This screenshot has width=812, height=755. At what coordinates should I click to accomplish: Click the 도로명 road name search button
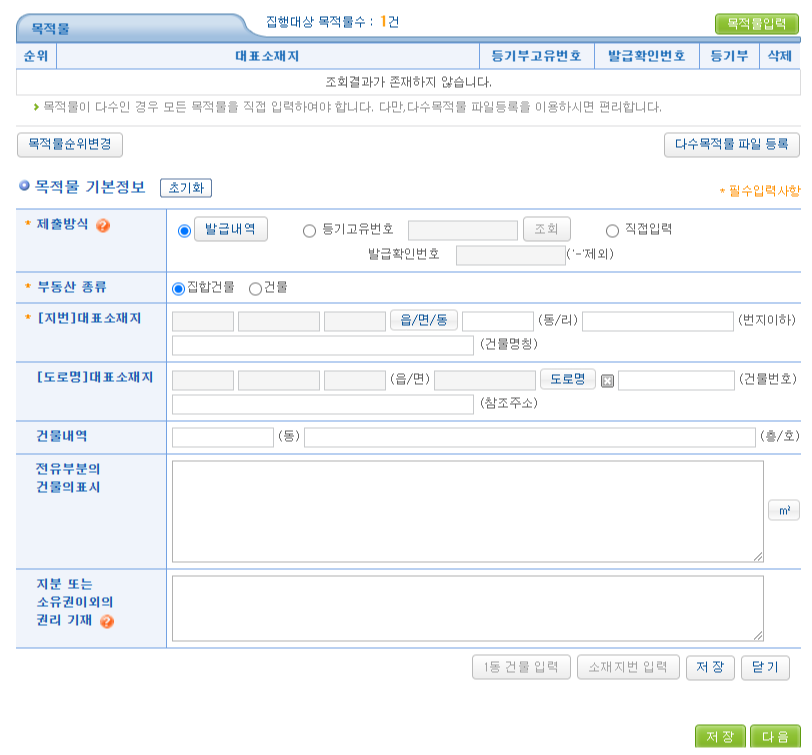(566, 379)
